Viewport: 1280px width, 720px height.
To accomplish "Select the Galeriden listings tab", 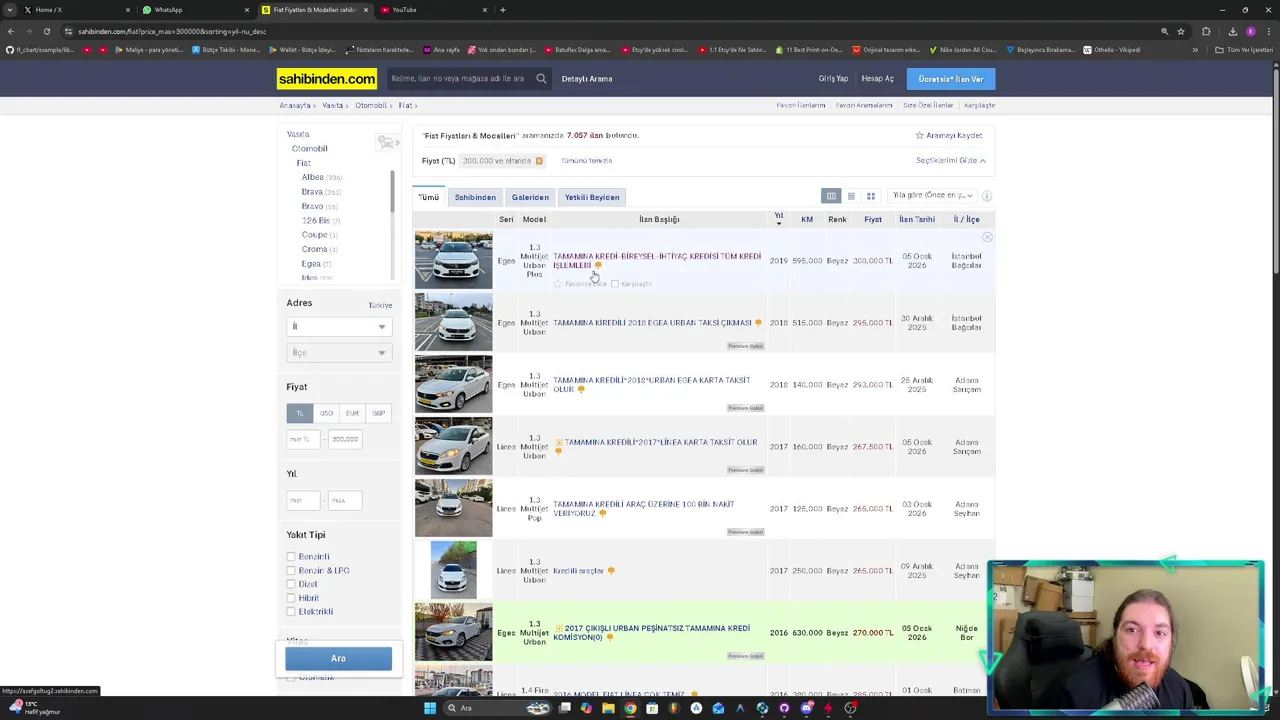I will (530, 197).
